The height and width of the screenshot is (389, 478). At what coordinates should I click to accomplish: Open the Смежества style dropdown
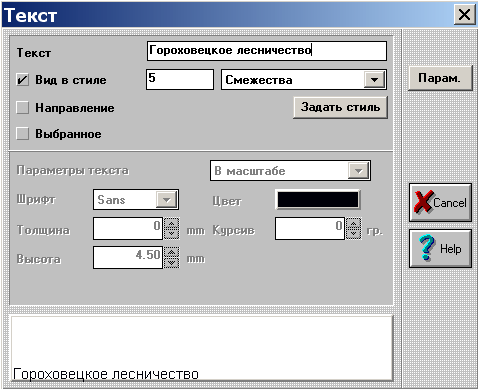[374, 80]
